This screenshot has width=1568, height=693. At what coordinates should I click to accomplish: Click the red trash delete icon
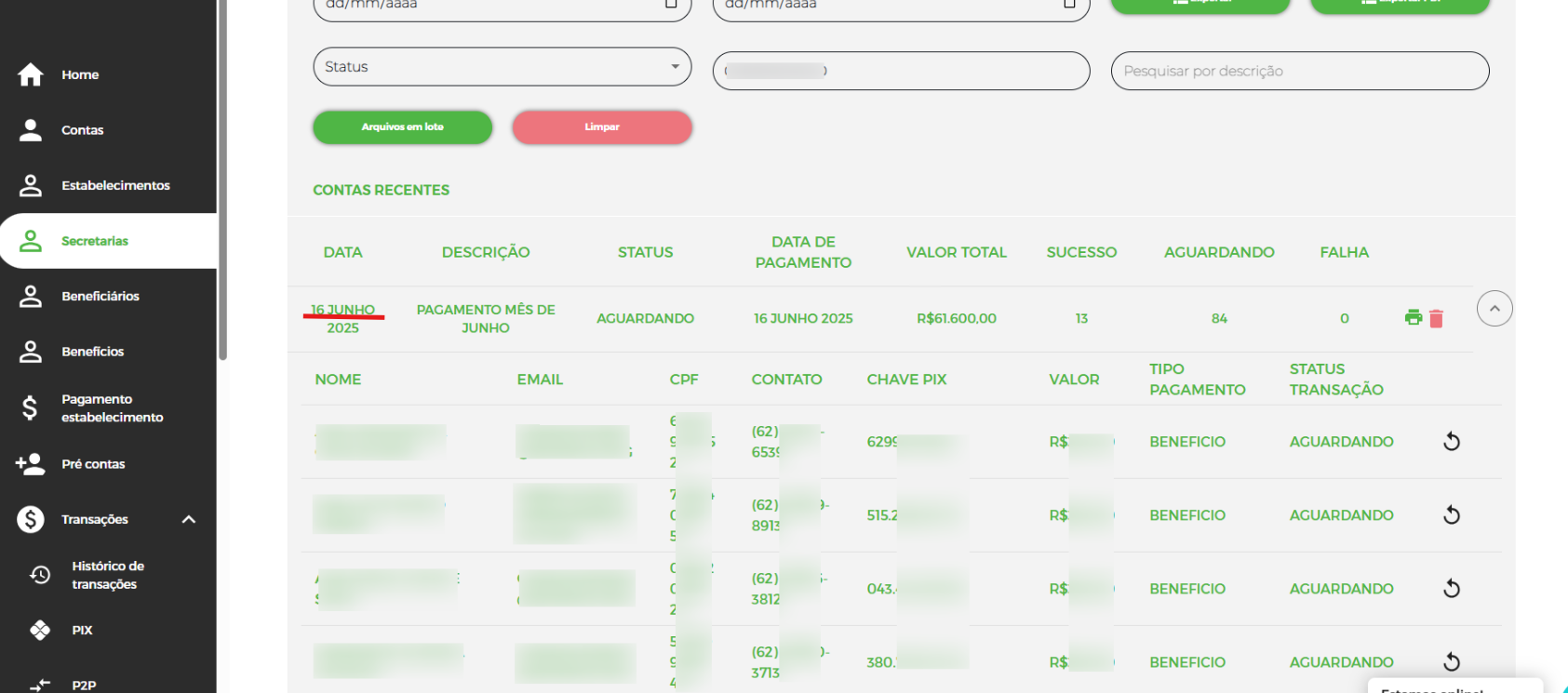[x=1436, y=319]
